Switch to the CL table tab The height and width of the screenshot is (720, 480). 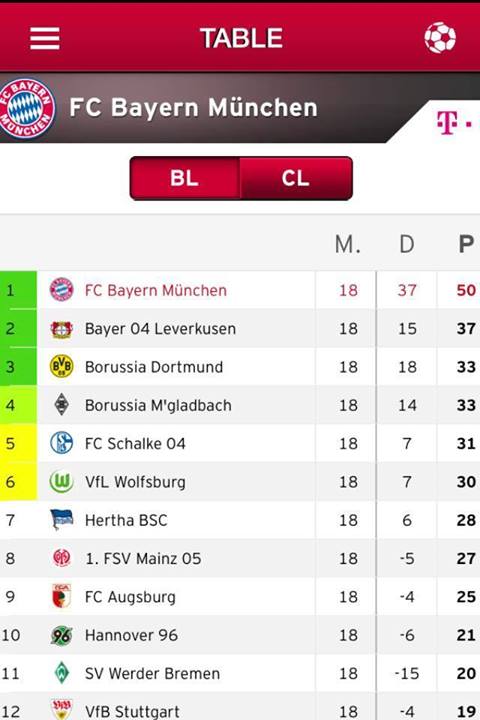(x=296, y=178)
